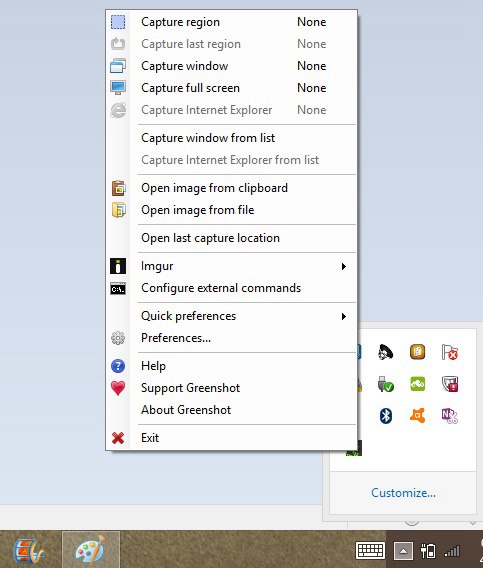The width and height of the screenshot is (483, 568).
Task: Expand the Quick preferences submenu
Action: [x=231, y=316]
